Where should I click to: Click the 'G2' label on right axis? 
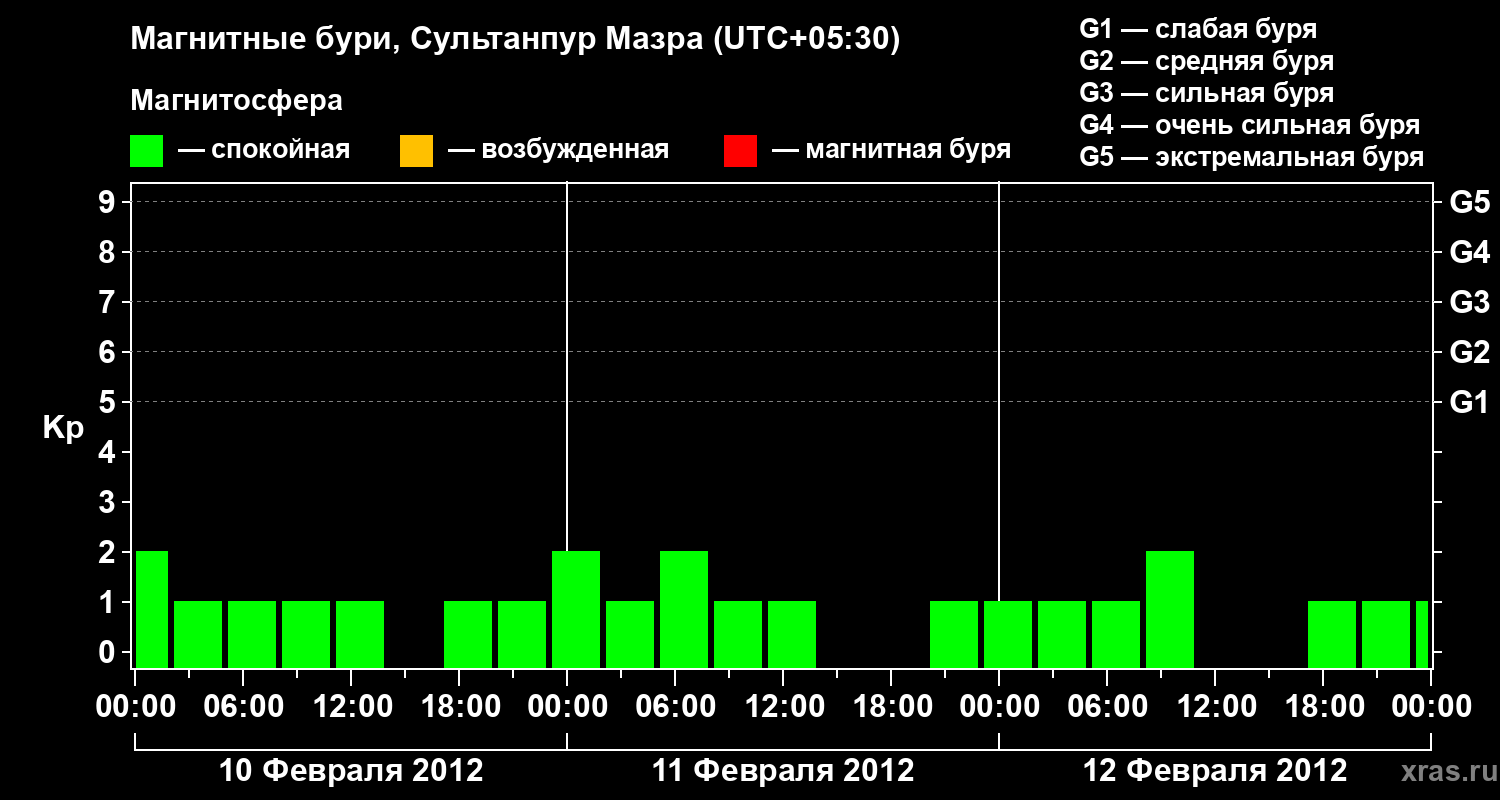pyautogui.click(x=1470, y=353)
